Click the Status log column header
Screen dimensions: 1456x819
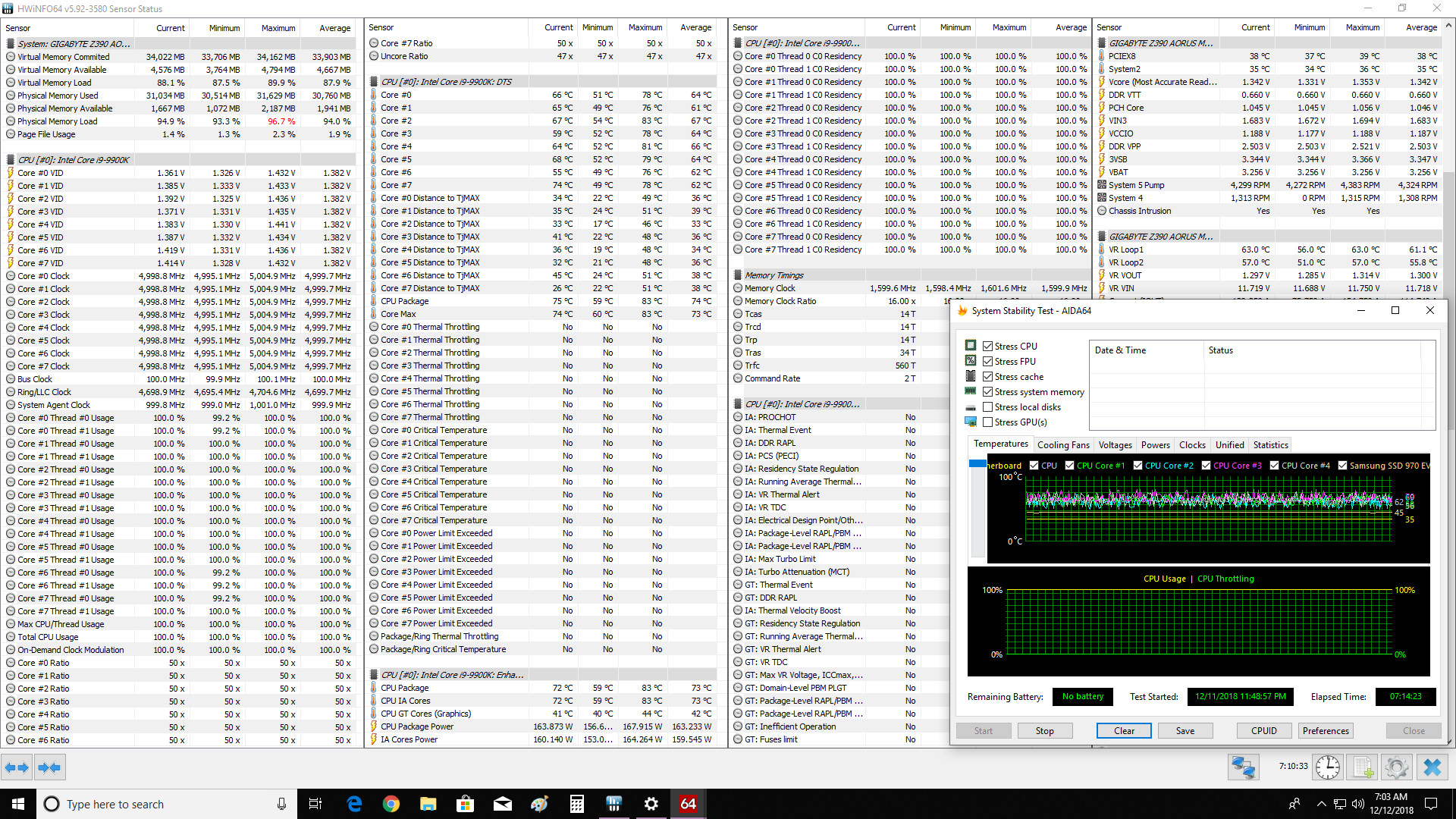click(x=1313, y=350)
